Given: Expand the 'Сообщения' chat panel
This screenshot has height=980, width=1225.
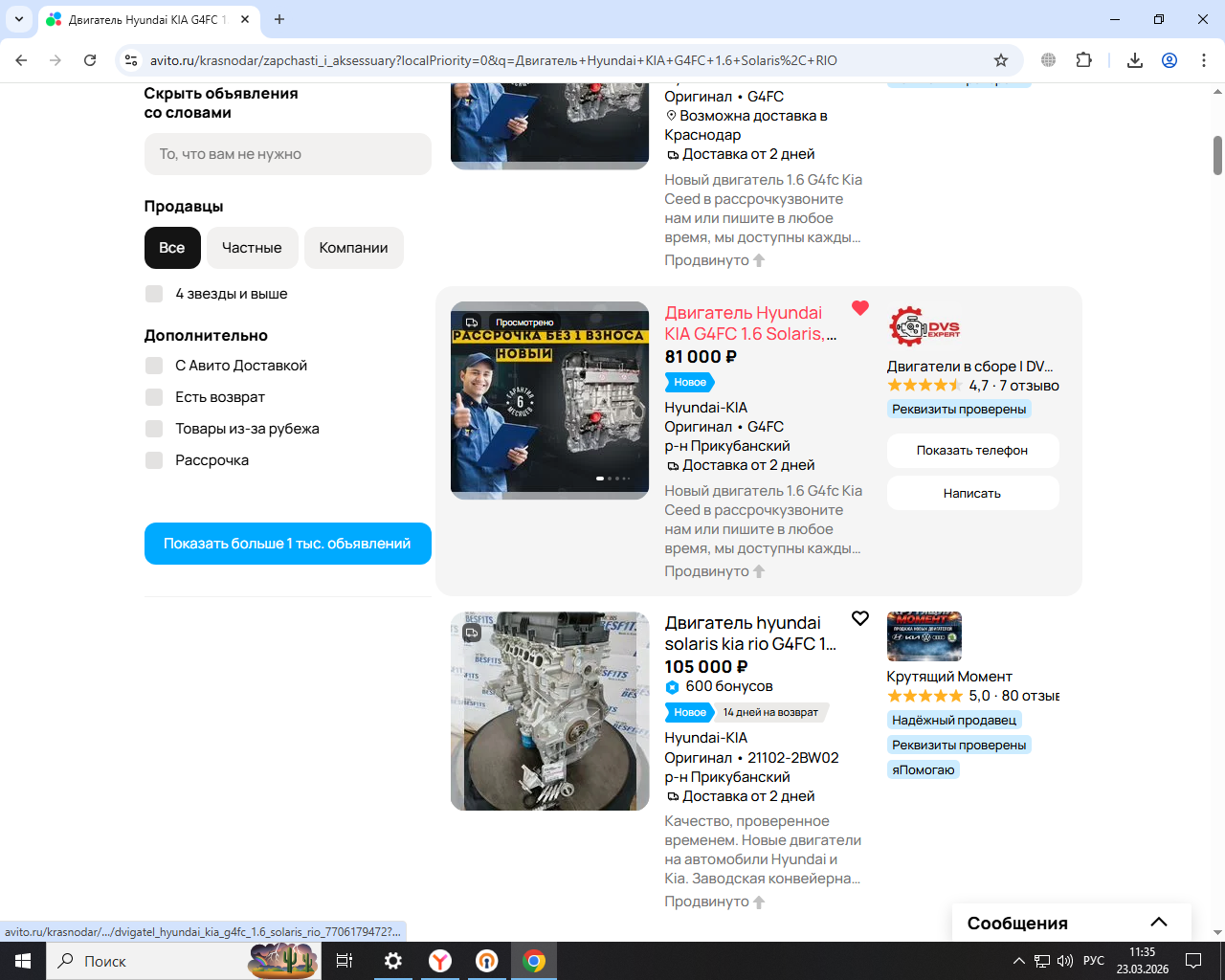Looking at the screenshot, I should [x=1158, y=923].
